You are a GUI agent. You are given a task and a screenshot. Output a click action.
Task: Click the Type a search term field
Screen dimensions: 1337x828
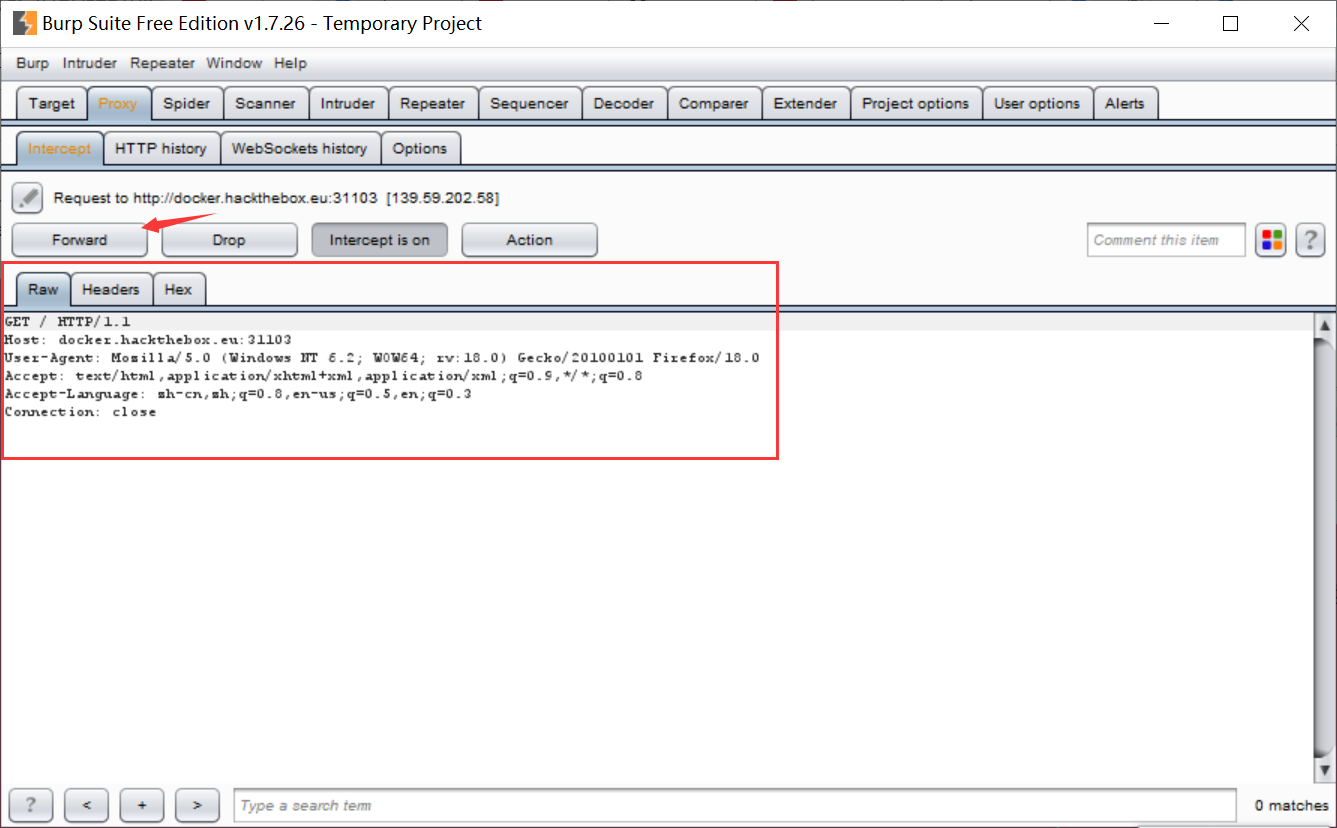pos(735,805)
